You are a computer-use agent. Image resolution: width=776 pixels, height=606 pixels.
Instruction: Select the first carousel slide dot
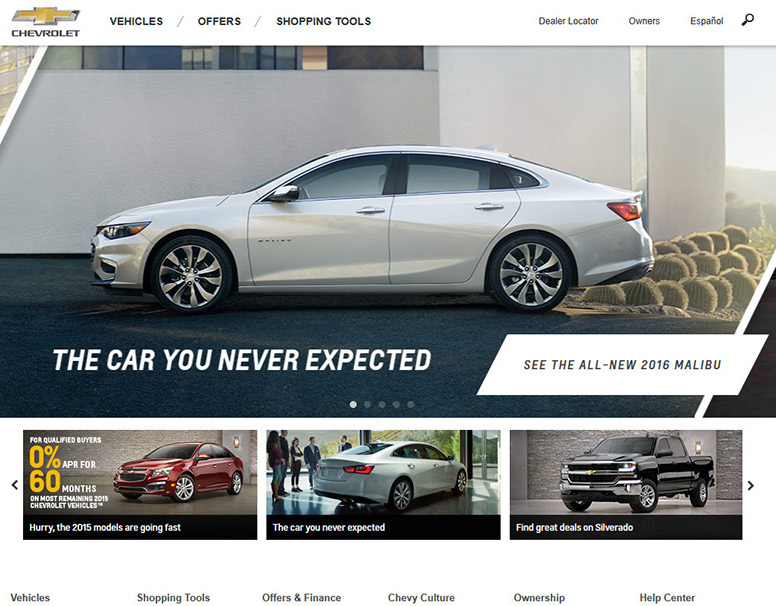point(353,404)
